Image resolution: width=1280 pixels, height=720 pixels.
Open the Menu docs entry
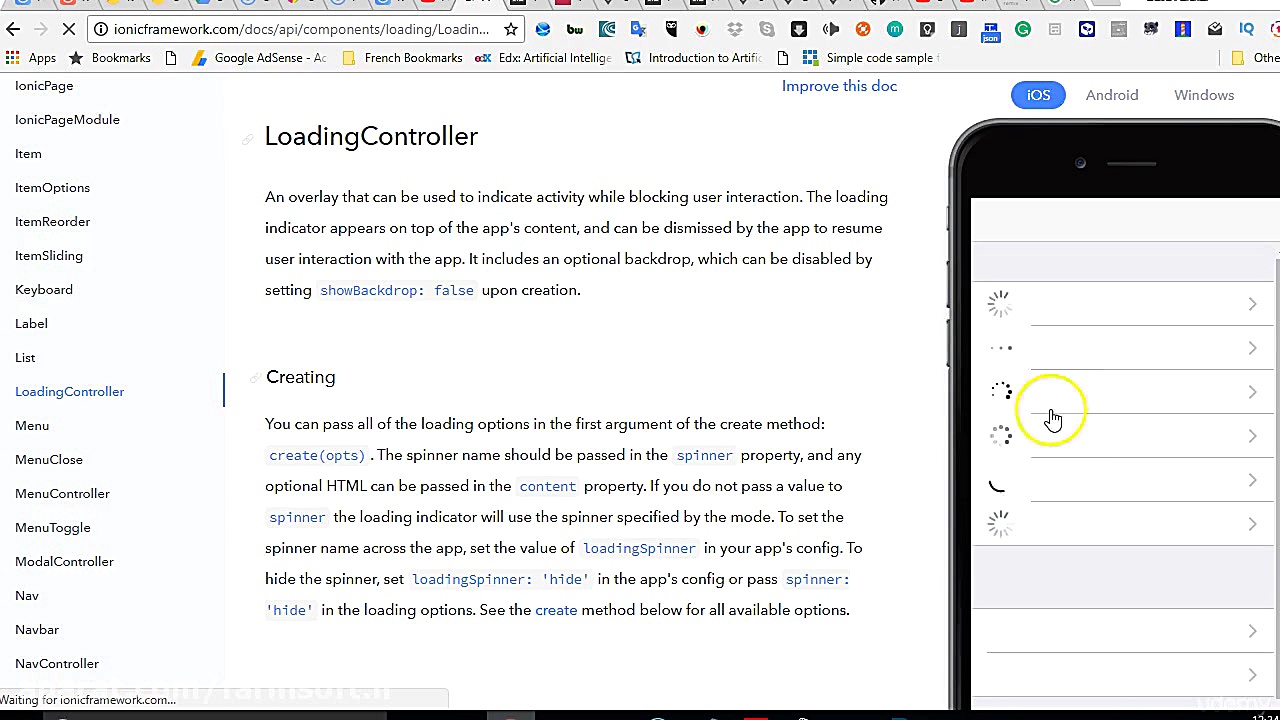click(32, 426)
